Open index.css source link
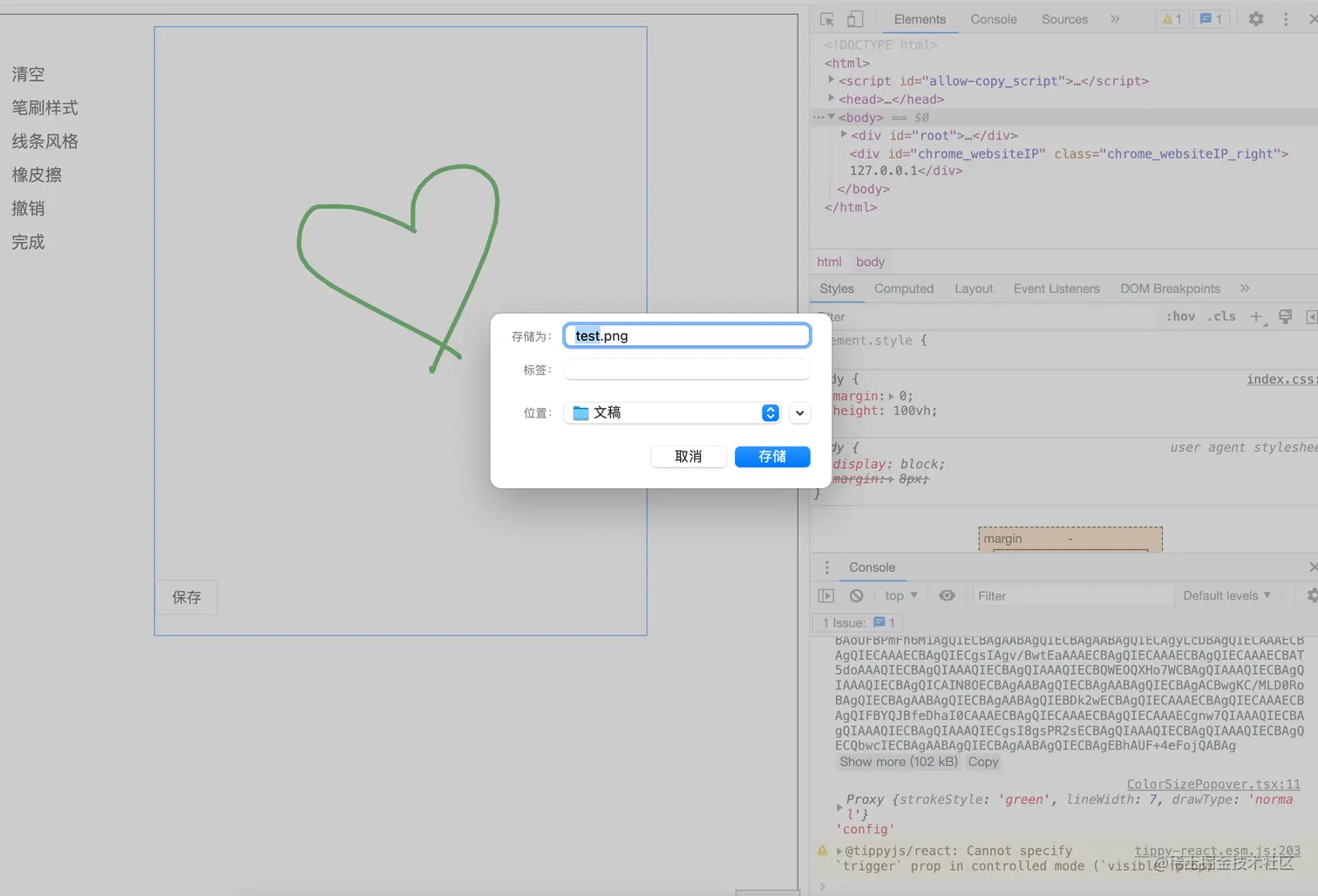Image resolution: width=1318 pixels, height=896 pixels. point(1281,379)
